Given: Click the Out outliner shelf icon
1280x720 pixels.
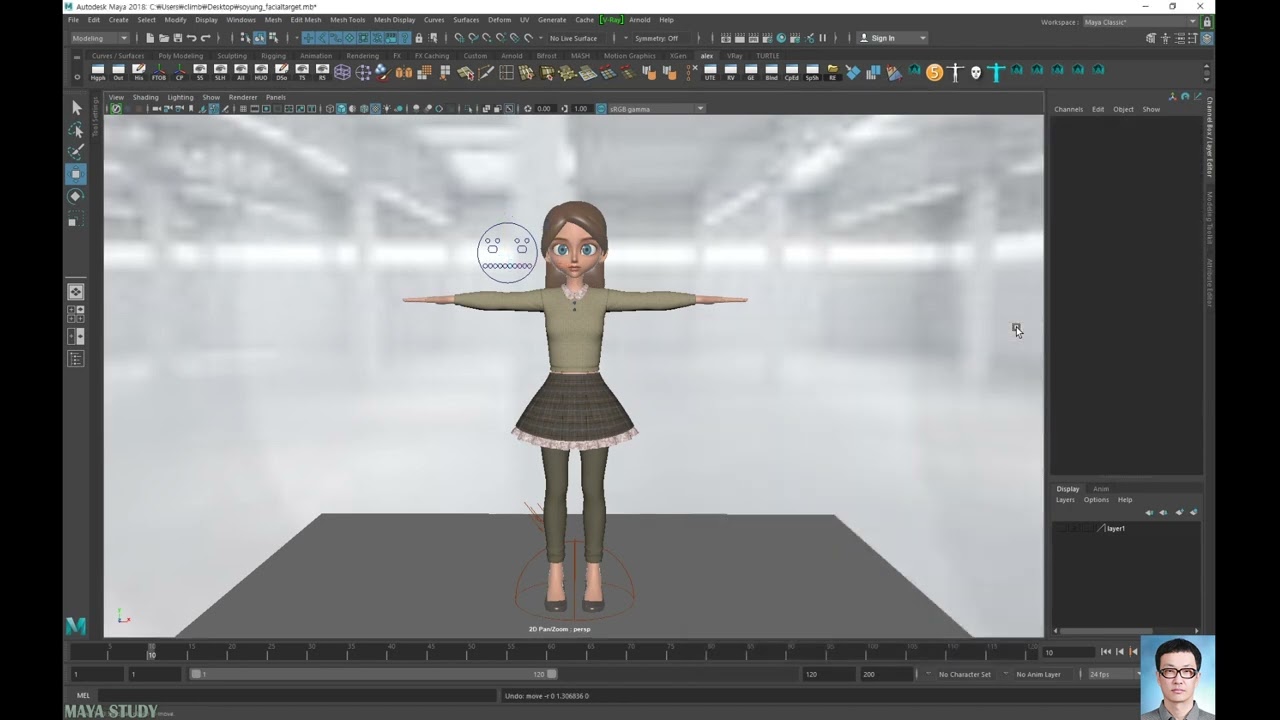Looking at the screenshot, I should (118, 72).
